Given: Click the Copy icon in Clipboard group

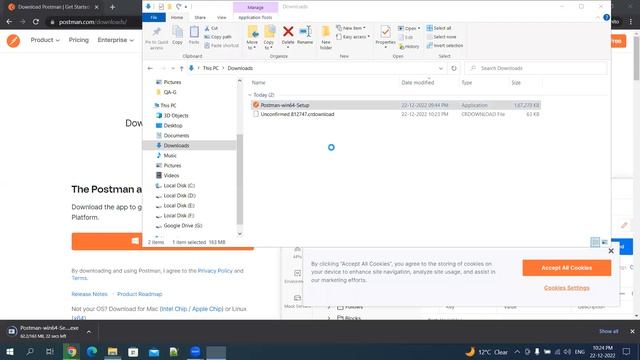Looking at the screenshot, I should point(177,32).
